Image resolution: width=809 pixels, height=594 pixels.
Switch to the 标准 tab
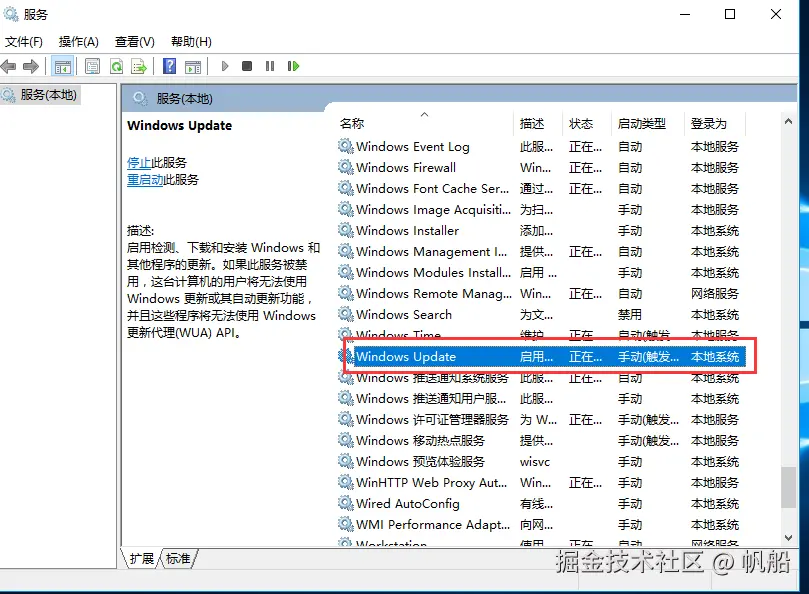(179, 558)
